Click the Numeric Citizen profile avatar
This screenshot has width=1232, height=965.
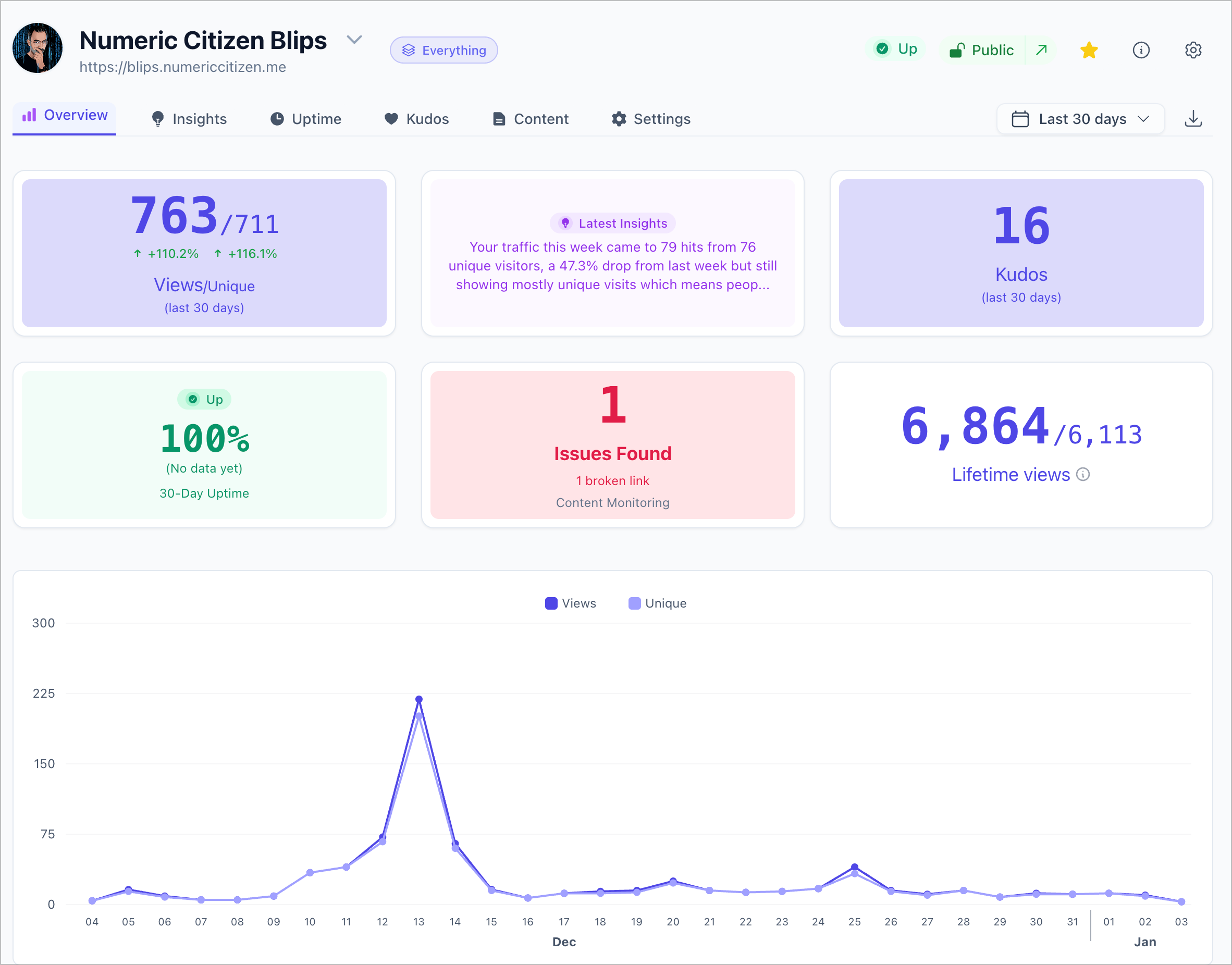pyautogui.click(x=38, y=48)
